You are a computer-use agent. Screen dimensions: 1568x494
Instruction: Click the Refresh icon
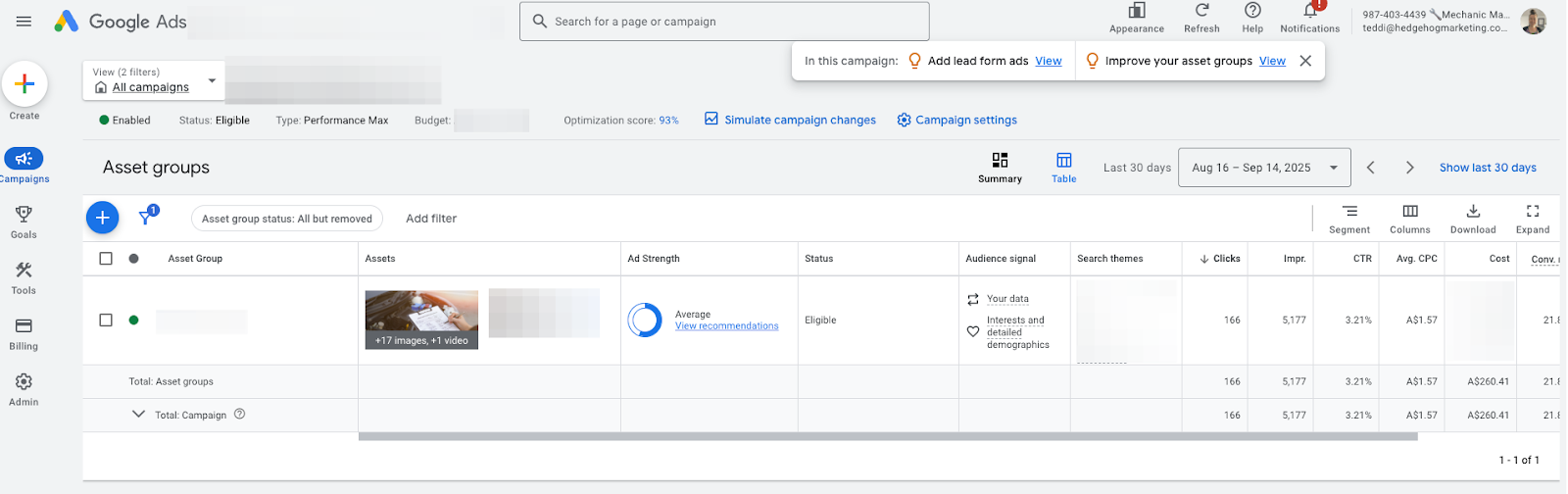(x=1201, y=18)
